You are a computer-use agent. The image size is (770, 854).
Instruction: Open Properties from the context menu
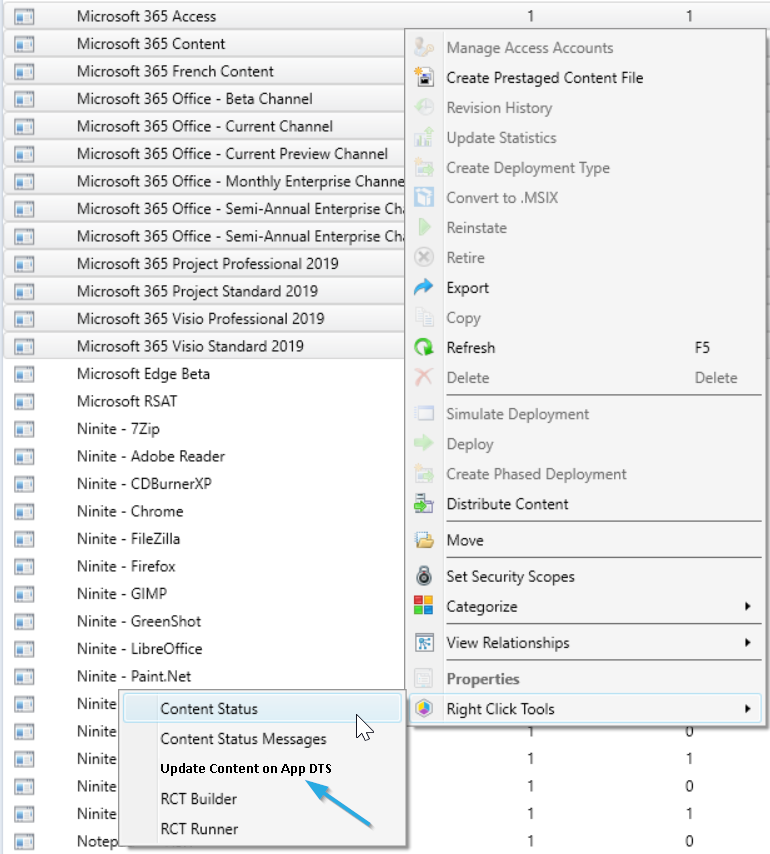[x=482, y=679]
